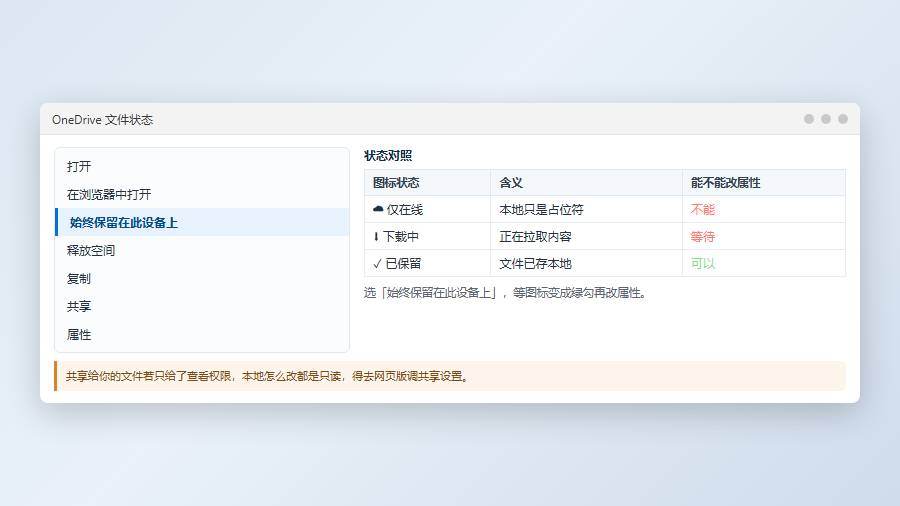The width and height of the screenshot is (900, 506).
Task: Click the 复制 menu entry
Action: pyautogui.click(x=202, y=278)
